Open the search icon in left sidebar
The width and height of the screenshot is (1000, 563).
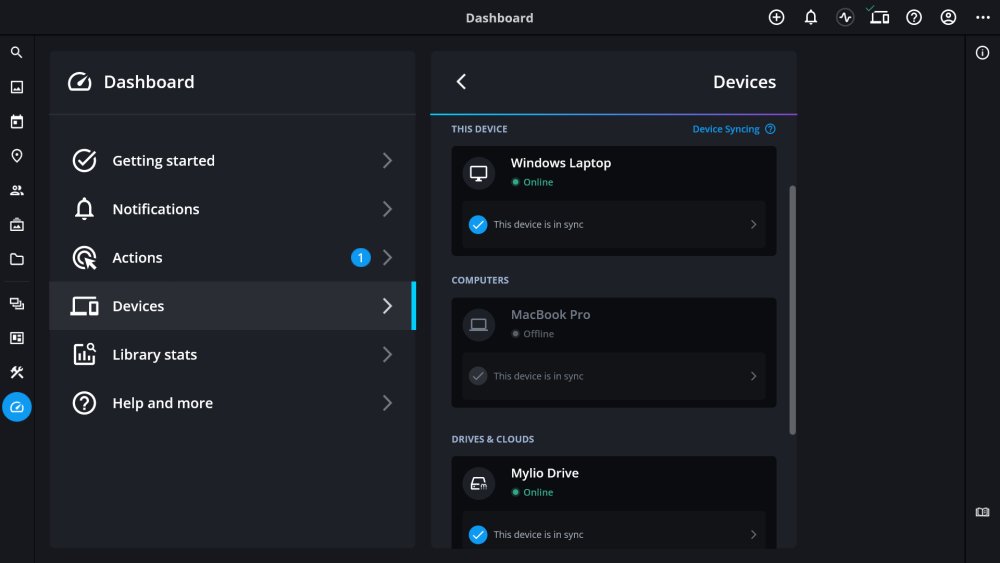(x=16, y=52)
